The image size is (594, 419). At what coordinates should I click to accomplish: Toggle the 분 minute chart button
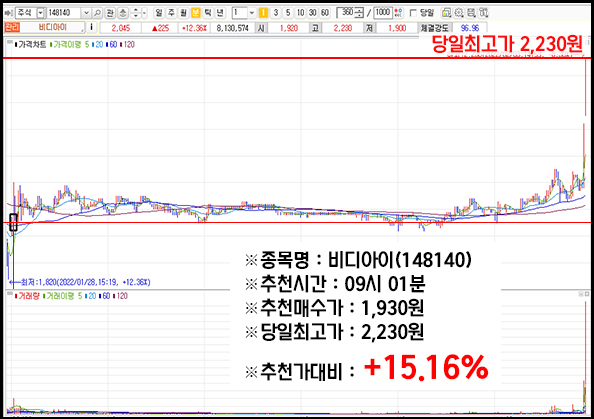pos(195,13)
